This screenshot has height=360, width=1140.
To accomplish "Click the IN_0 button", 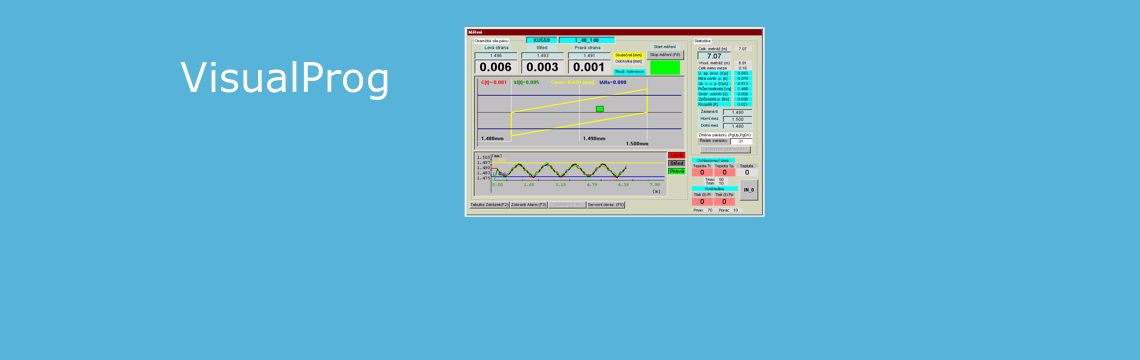I will pyautogui.click(x=749, y=190).
